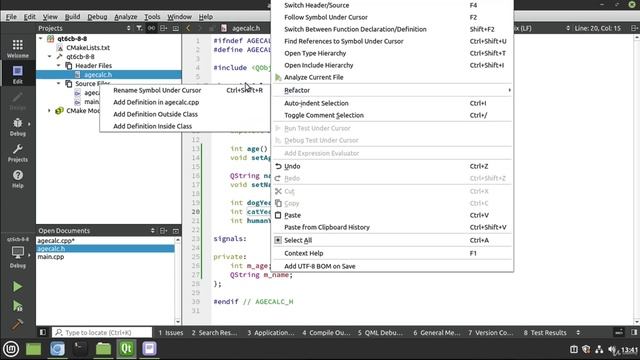Click Undo in context menu
The image size is (640, 360).
[393, 166]
